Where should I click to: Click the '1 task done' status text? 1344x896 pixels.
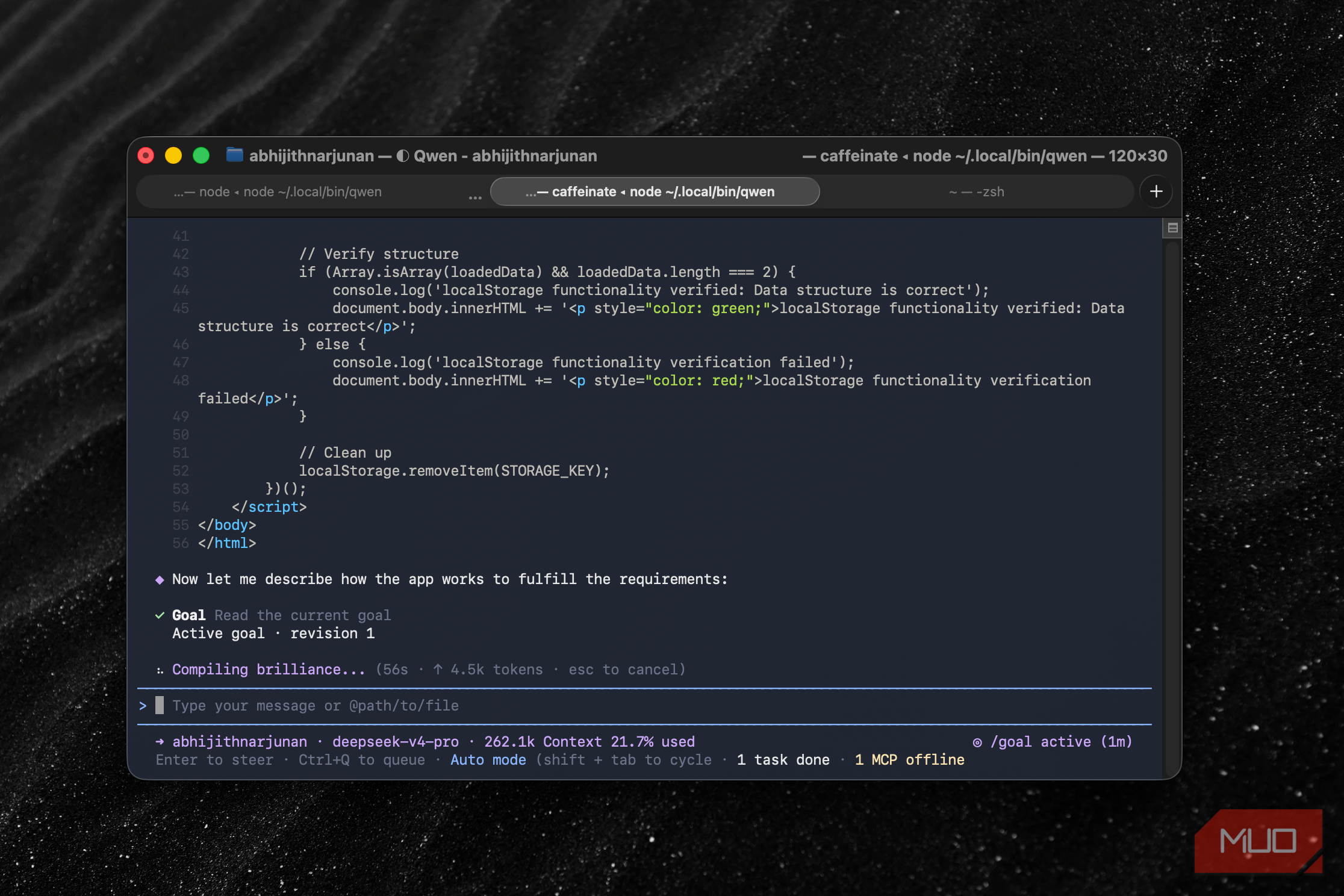point(783,760)
